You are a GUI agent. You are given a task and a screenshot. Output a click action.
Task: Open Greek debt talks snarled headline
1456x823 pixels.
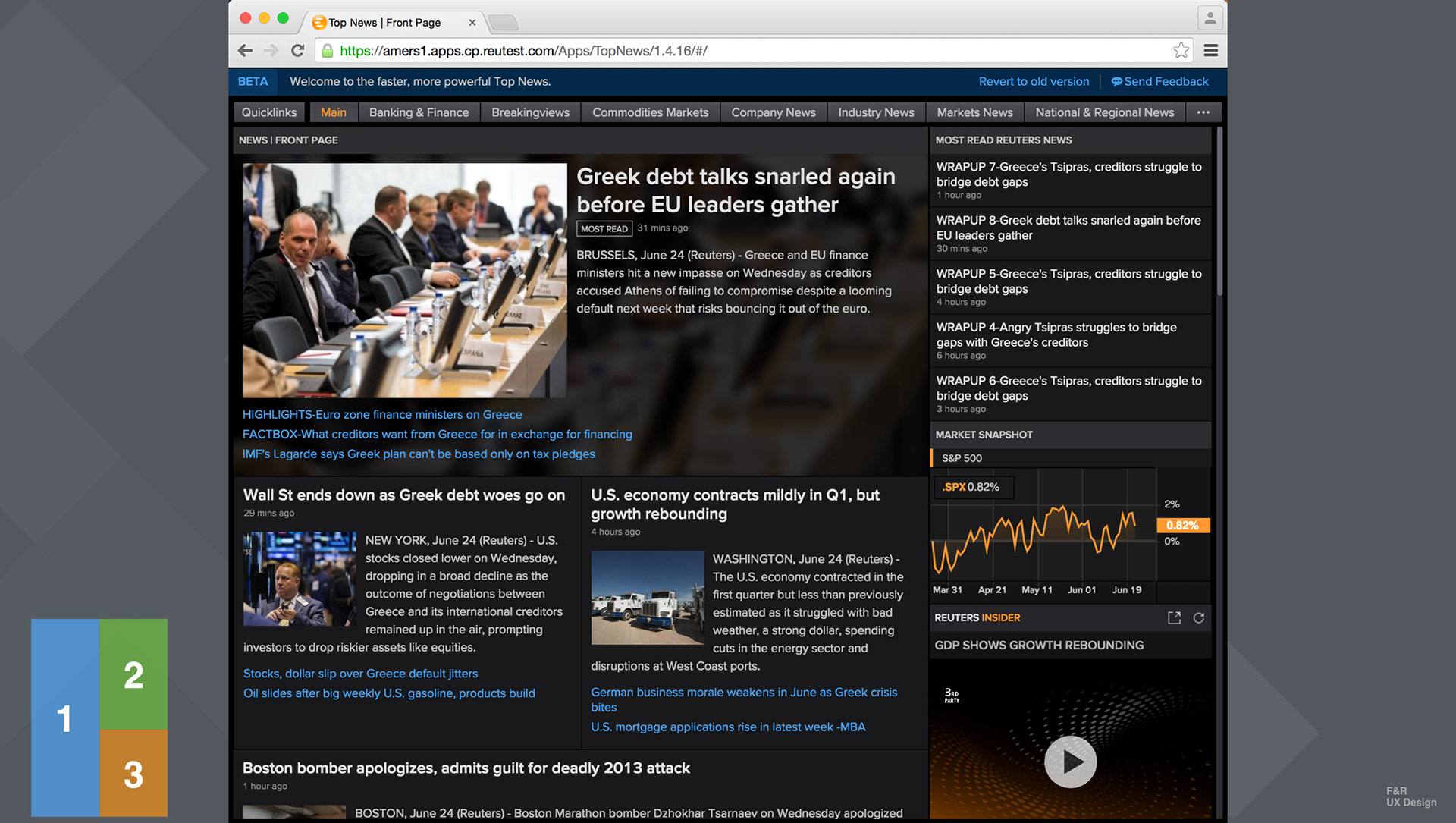(736, 190)
